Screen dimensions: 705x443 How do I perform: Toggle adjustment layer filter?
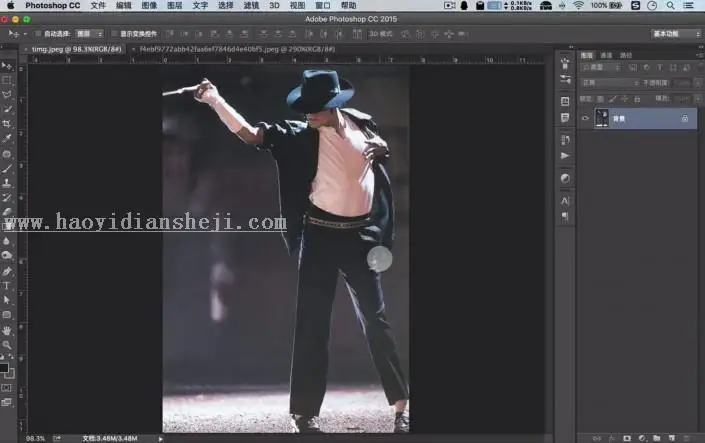pyautogui.click(x=646, y=67)
